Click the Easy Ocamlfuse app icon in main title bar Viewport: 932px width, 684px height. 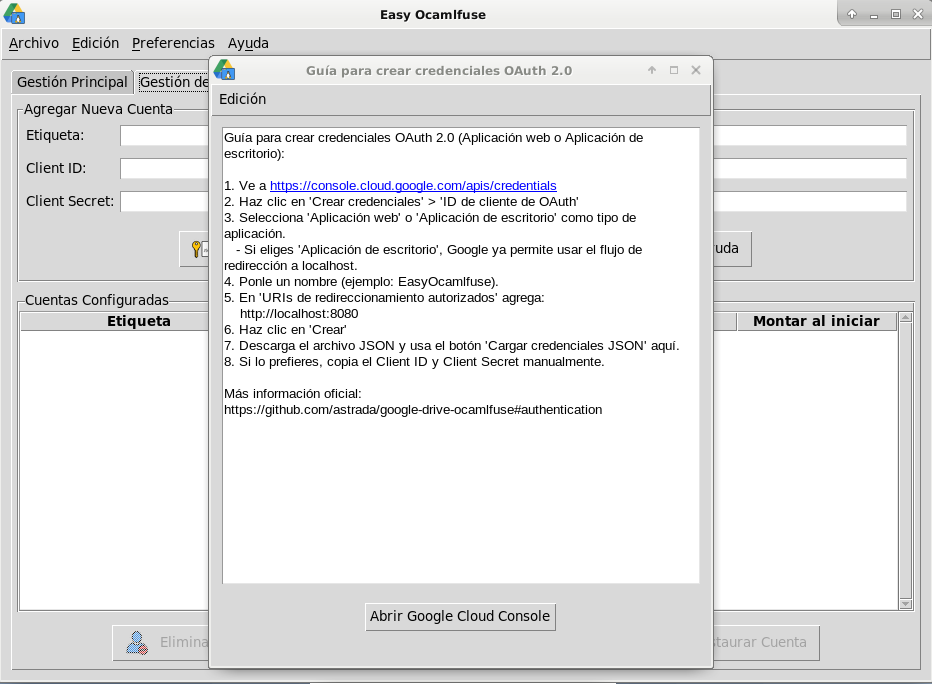[x=14, y=14]
